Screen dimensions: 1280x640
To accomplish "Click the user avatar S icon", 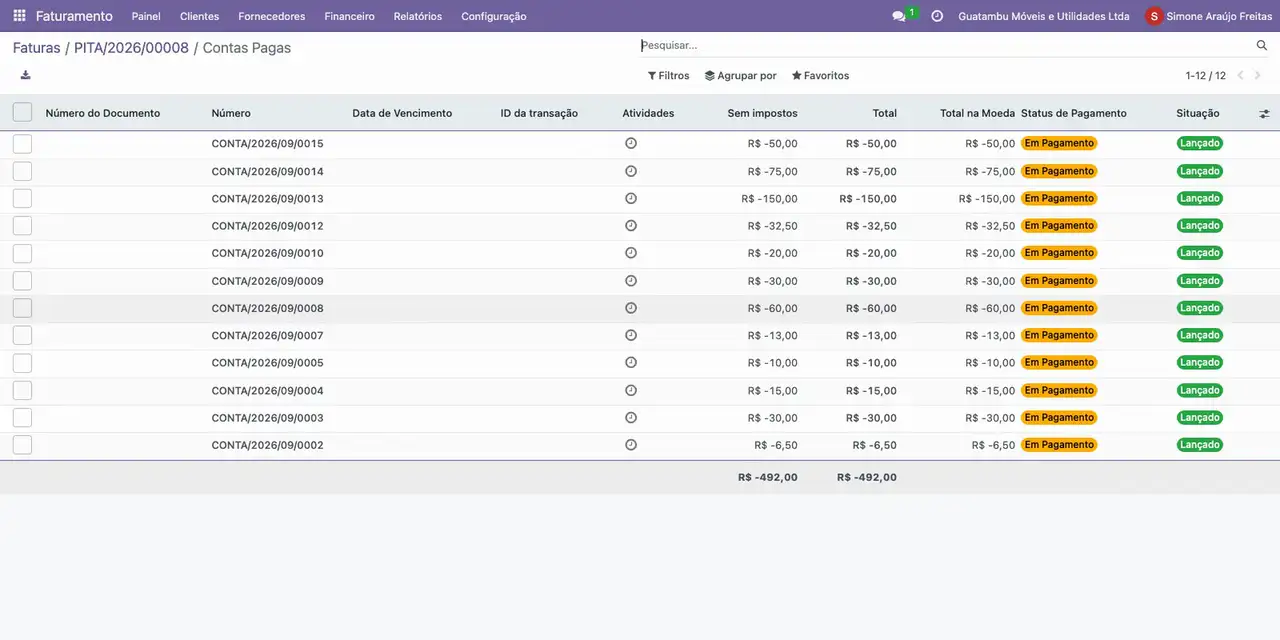I will coord(1154,16).
